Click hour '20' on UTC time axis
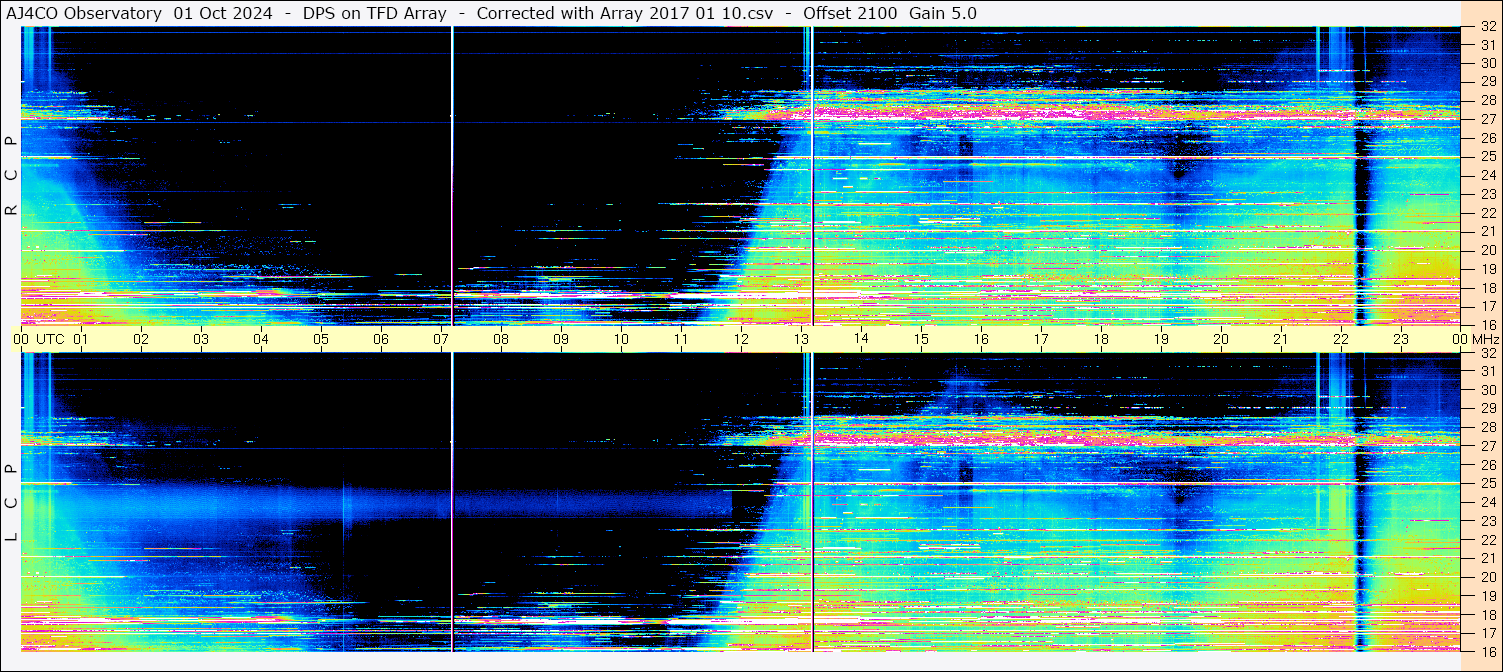The width and height of the screenshot is (1503, 672). [1221, 339]
